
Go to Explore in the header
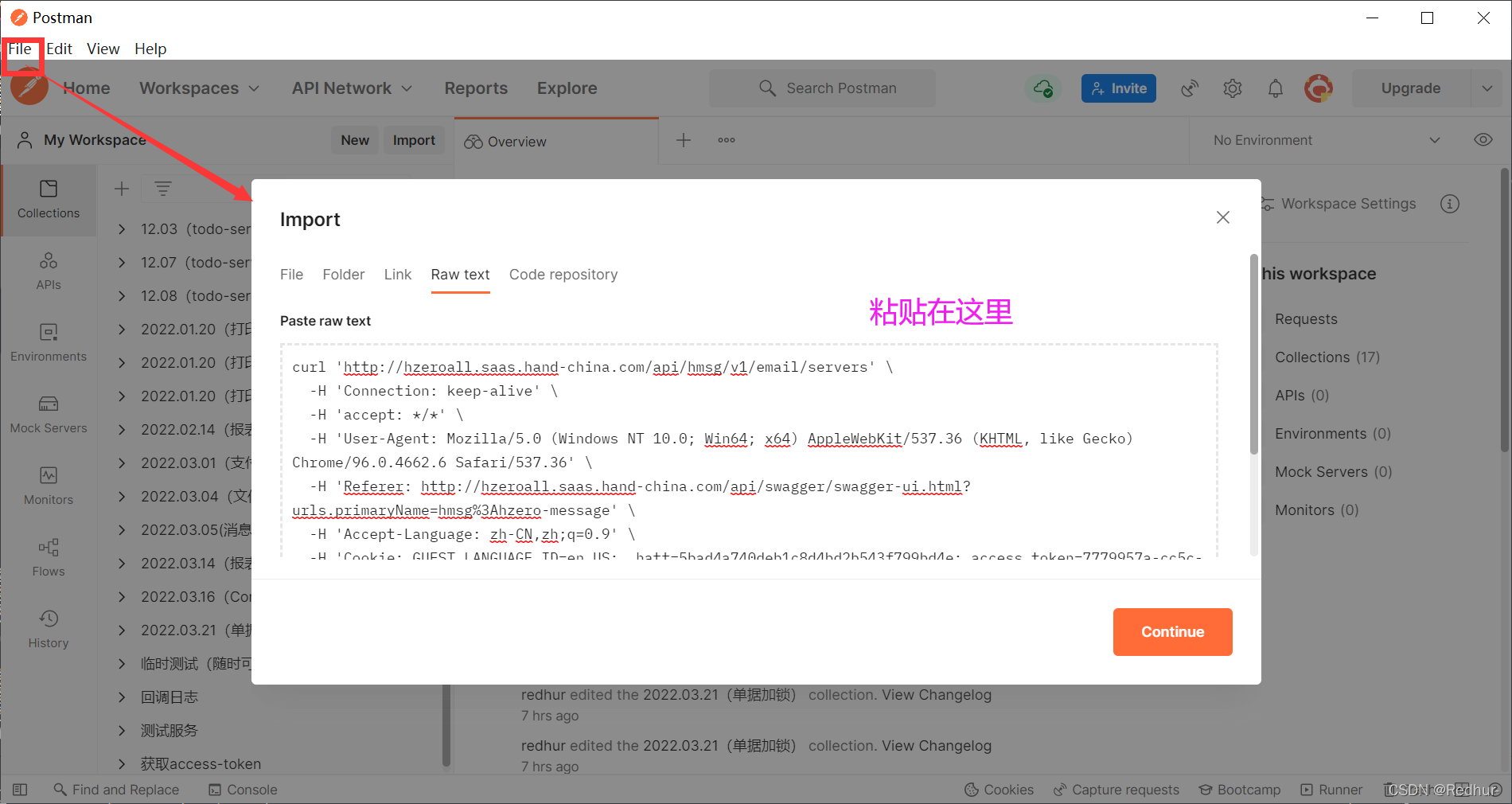click(x=567, y=88)
